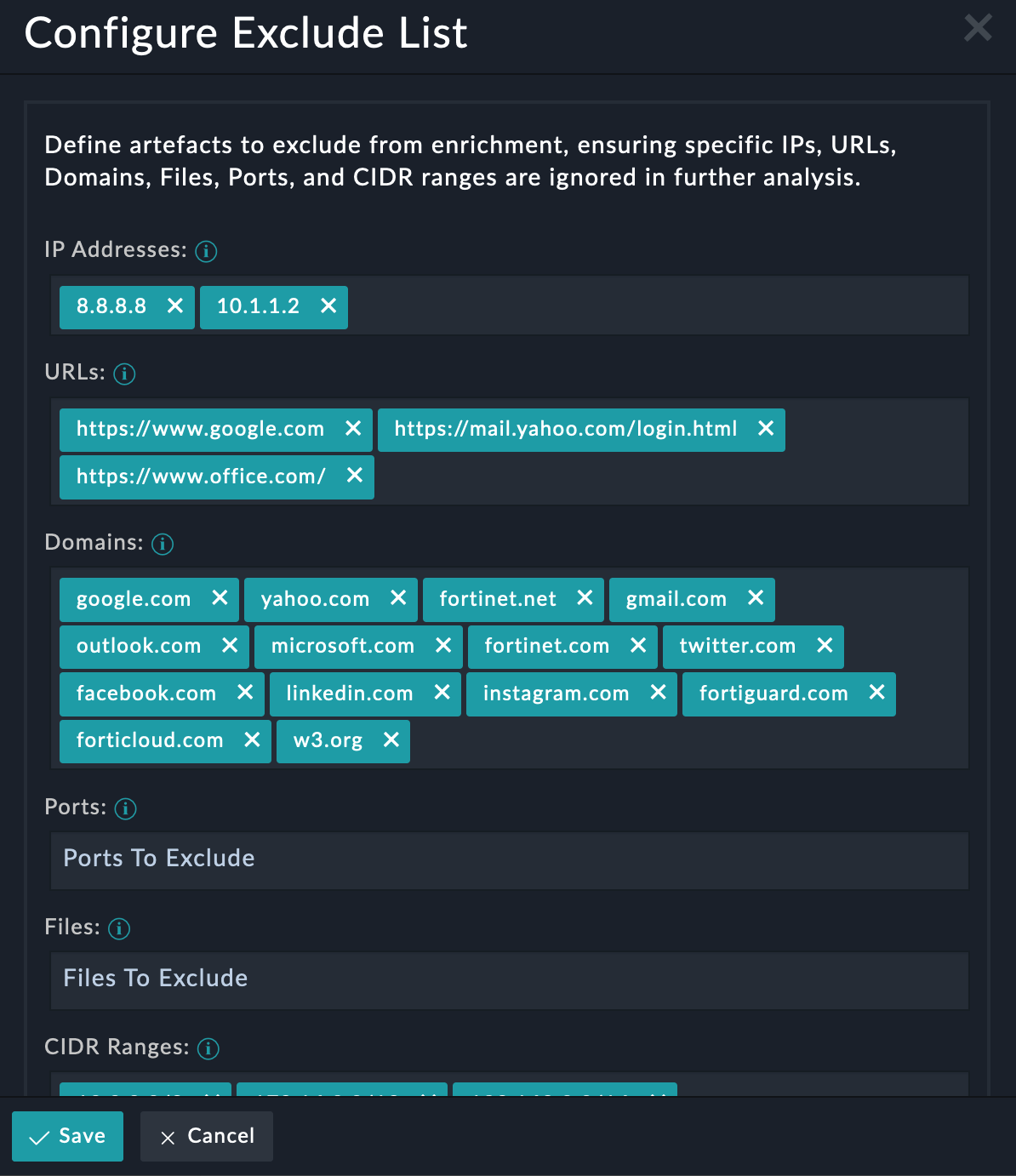
Task: Click the Domains info icon
Action: point(163,544)
